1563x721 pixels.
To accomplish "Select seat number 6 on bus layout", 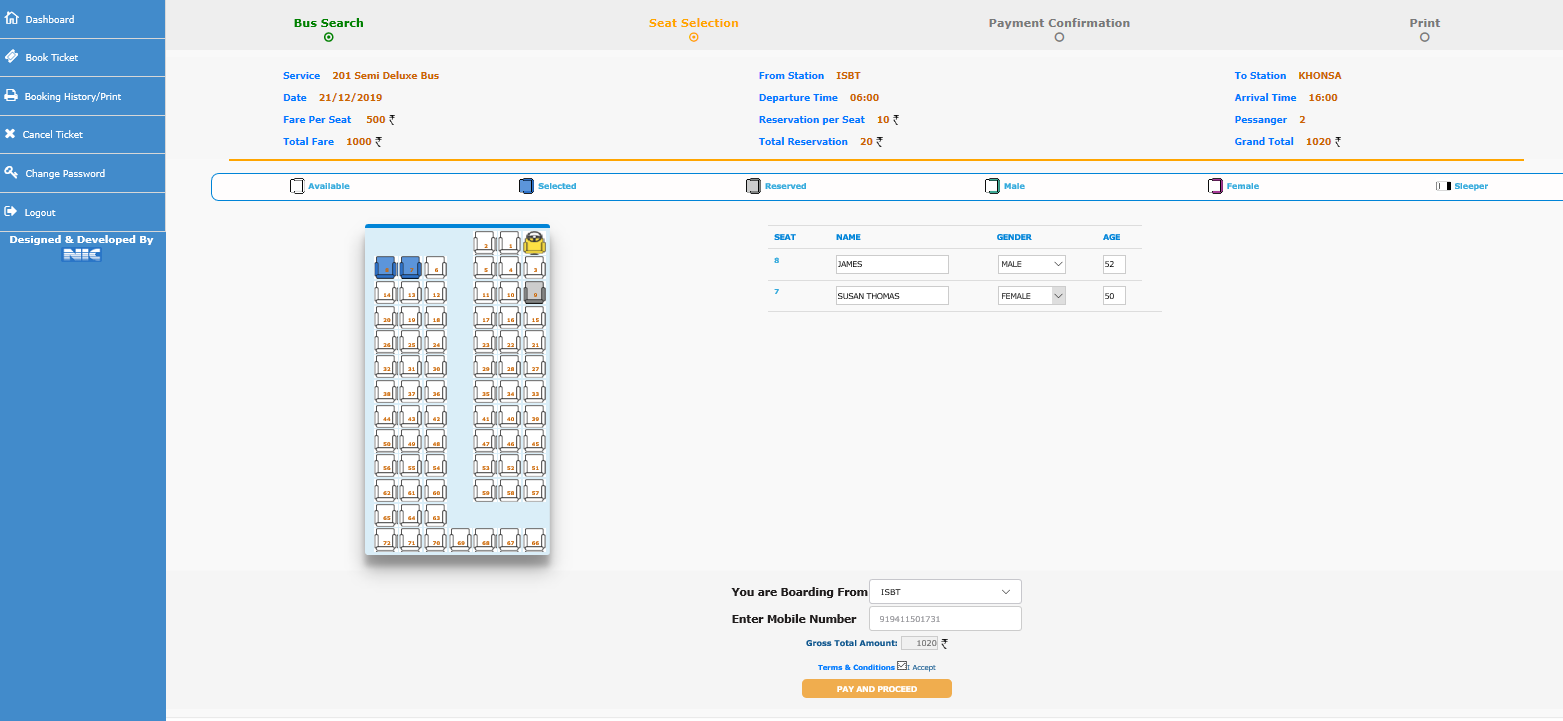I will tap(435, 267).
